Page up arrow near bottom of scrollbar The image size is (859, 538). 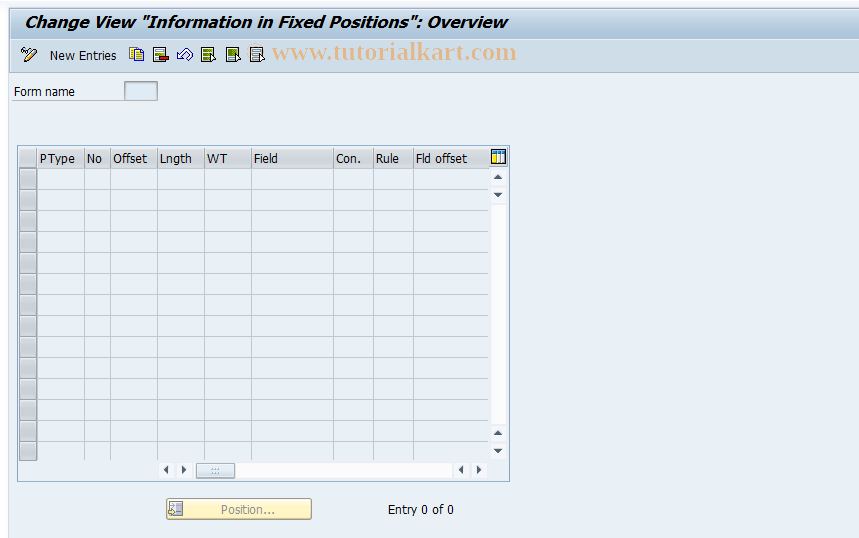pos(498,433)
